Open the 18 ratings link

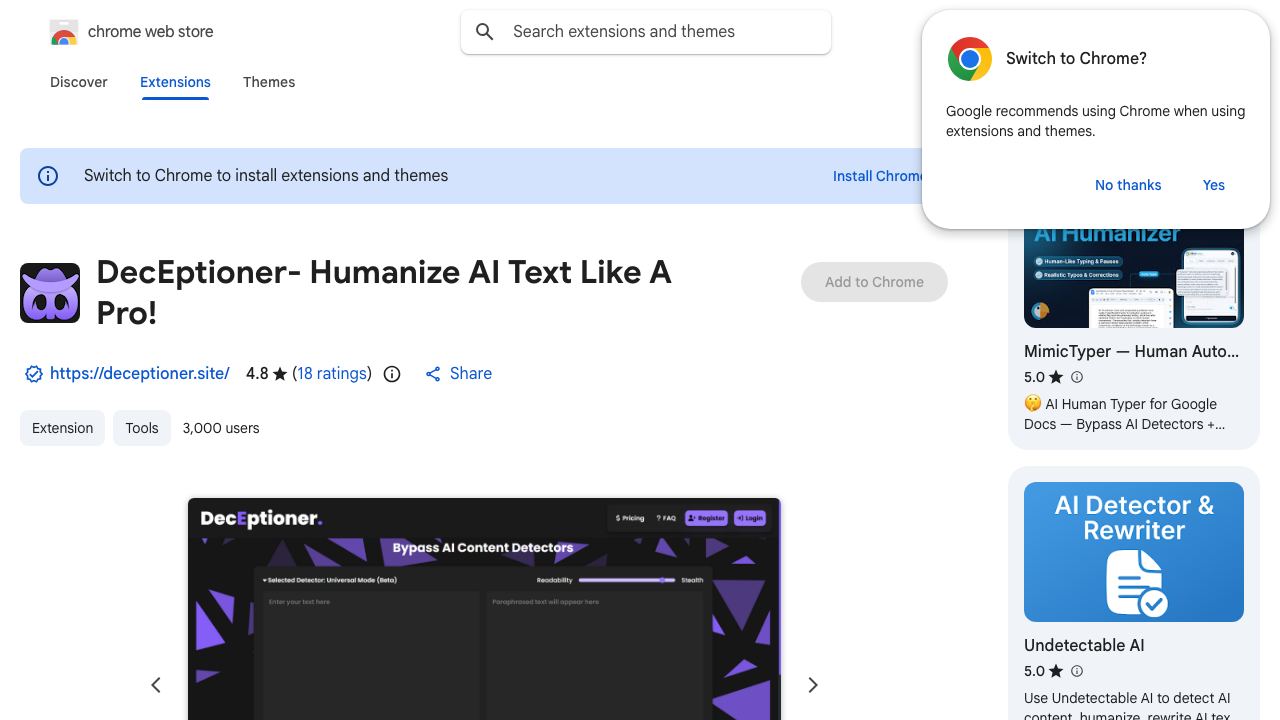click(332, 373)
